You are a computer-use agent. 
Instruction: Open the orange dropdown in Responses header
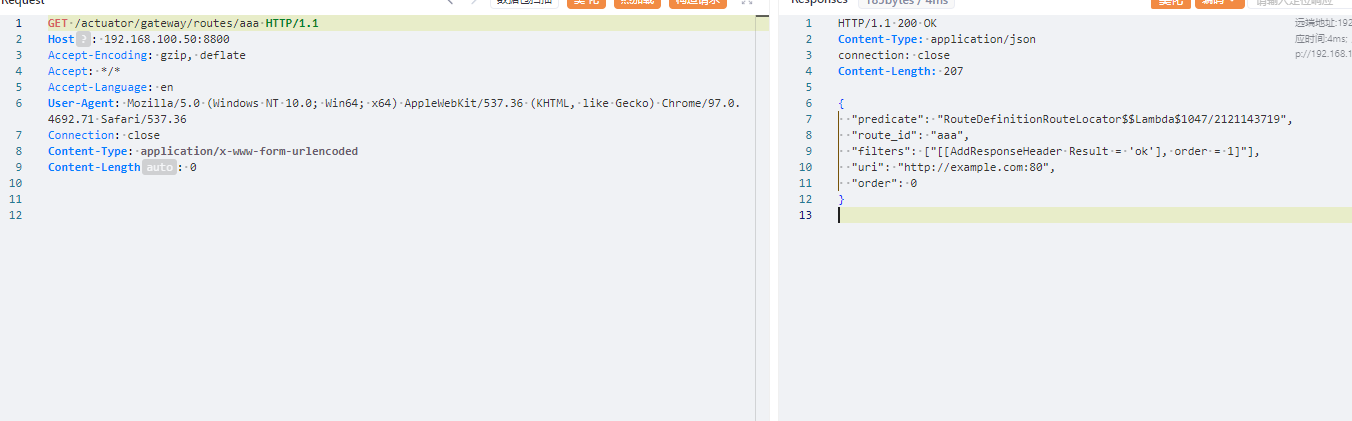coord(1220,3)
